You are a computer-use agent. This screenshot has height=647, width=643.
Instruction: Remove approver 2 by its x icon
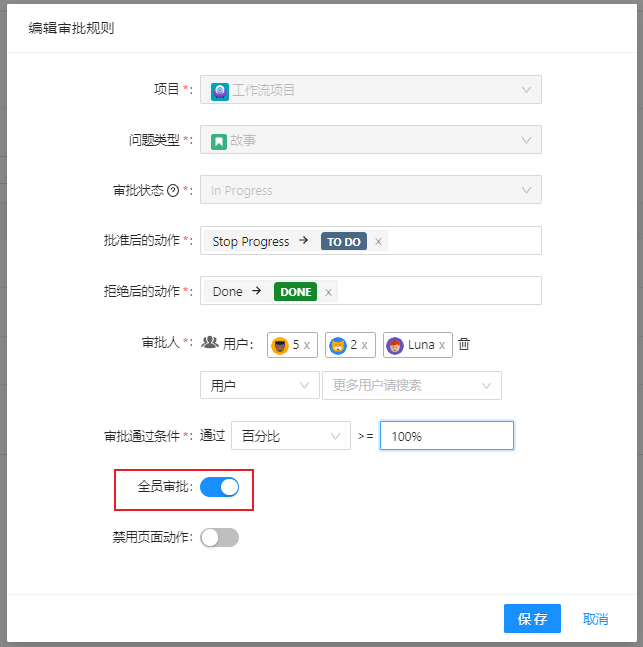(x=364, y=345)
